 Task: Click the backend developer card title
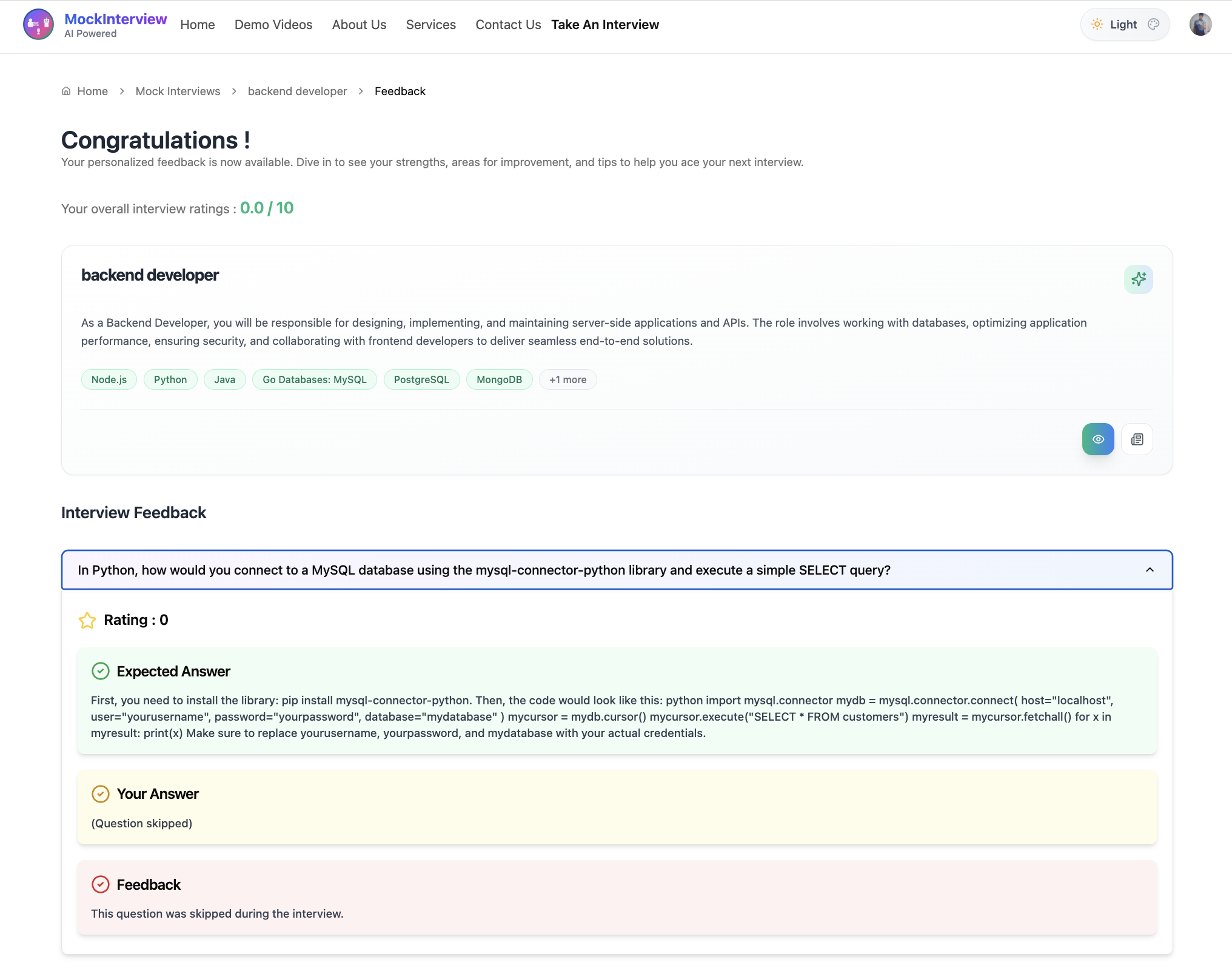(x=150, y=275)
